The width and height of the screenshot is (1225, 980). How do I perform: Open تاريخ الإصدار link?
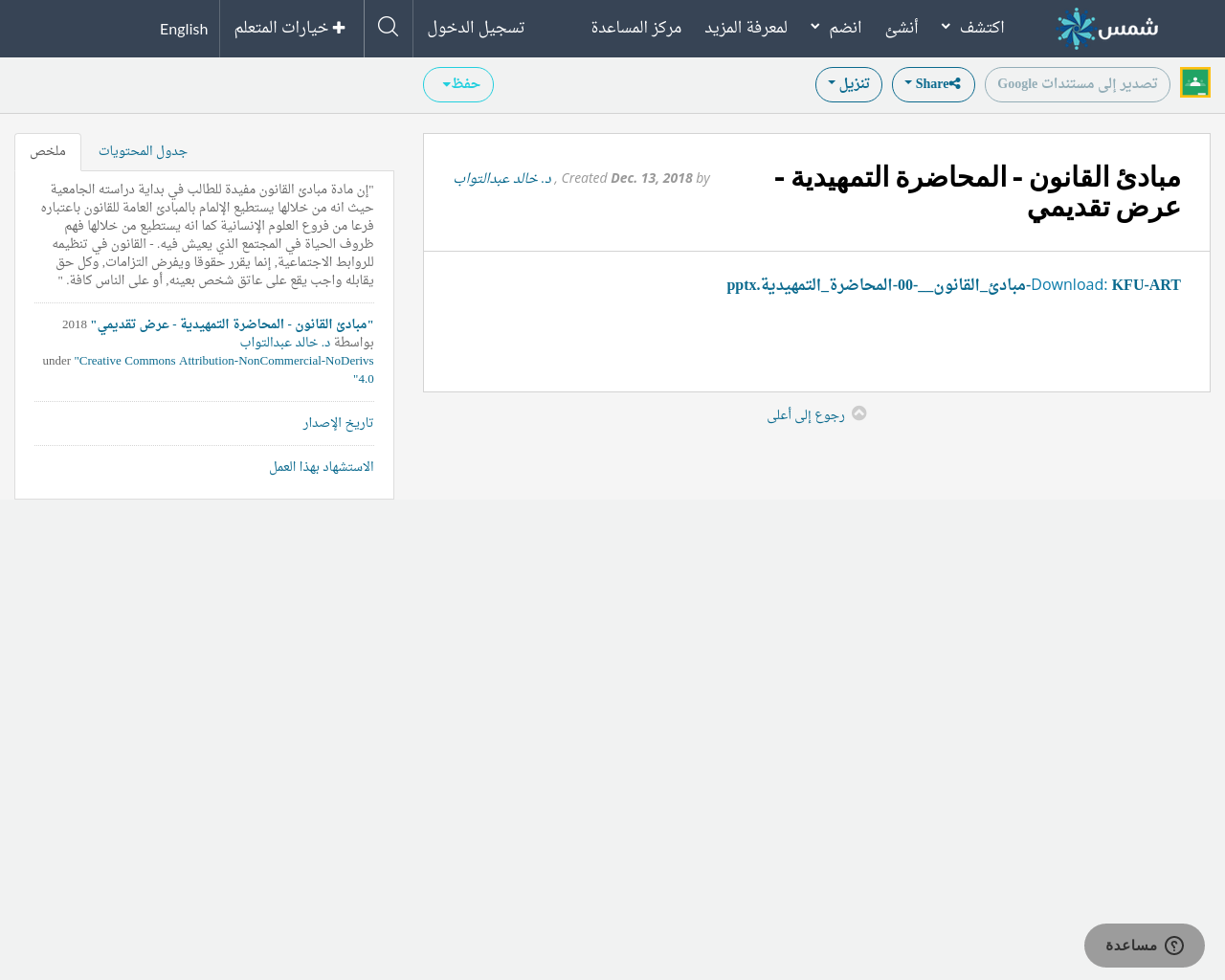pos(338,423)
